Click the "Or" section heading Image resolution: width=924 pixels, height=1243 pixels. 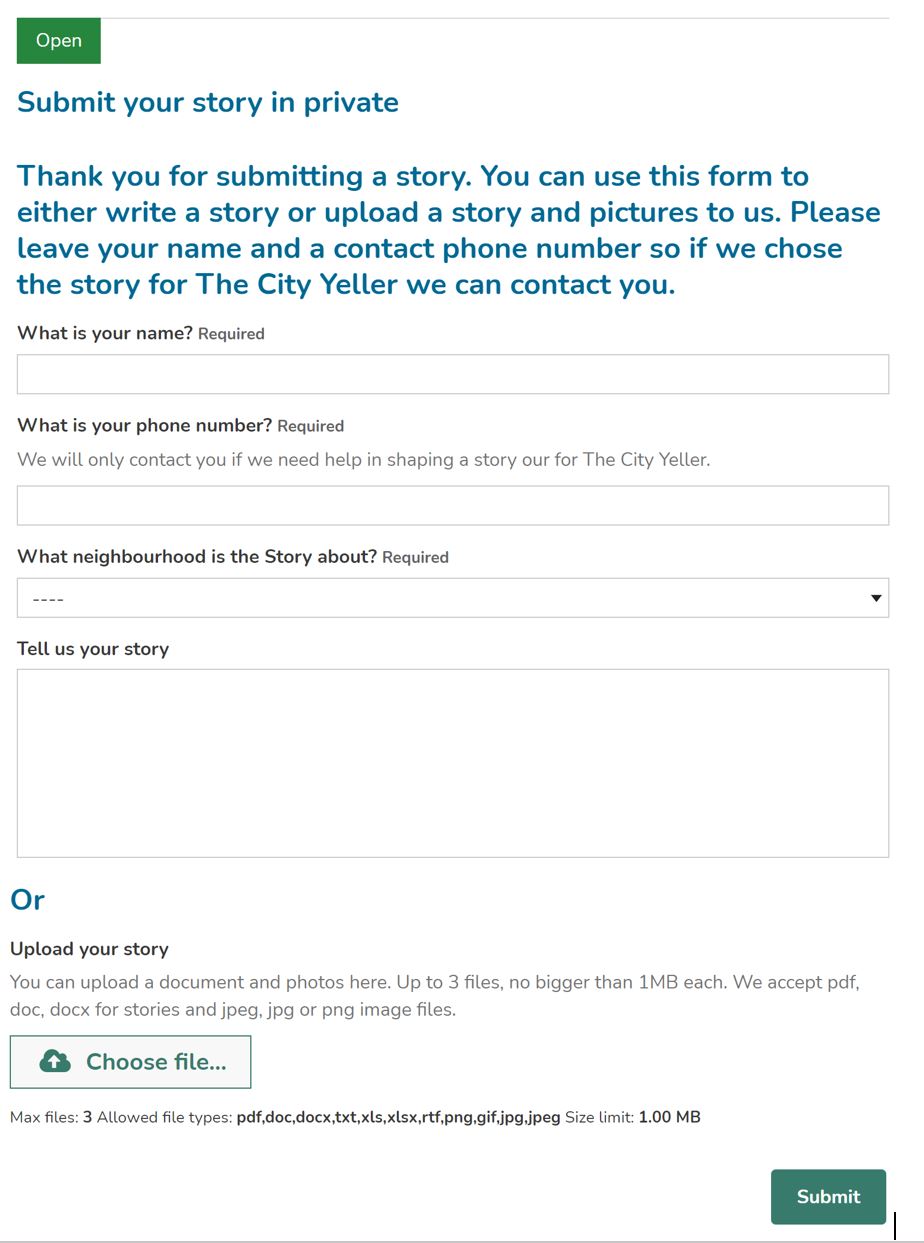(27, 900)
